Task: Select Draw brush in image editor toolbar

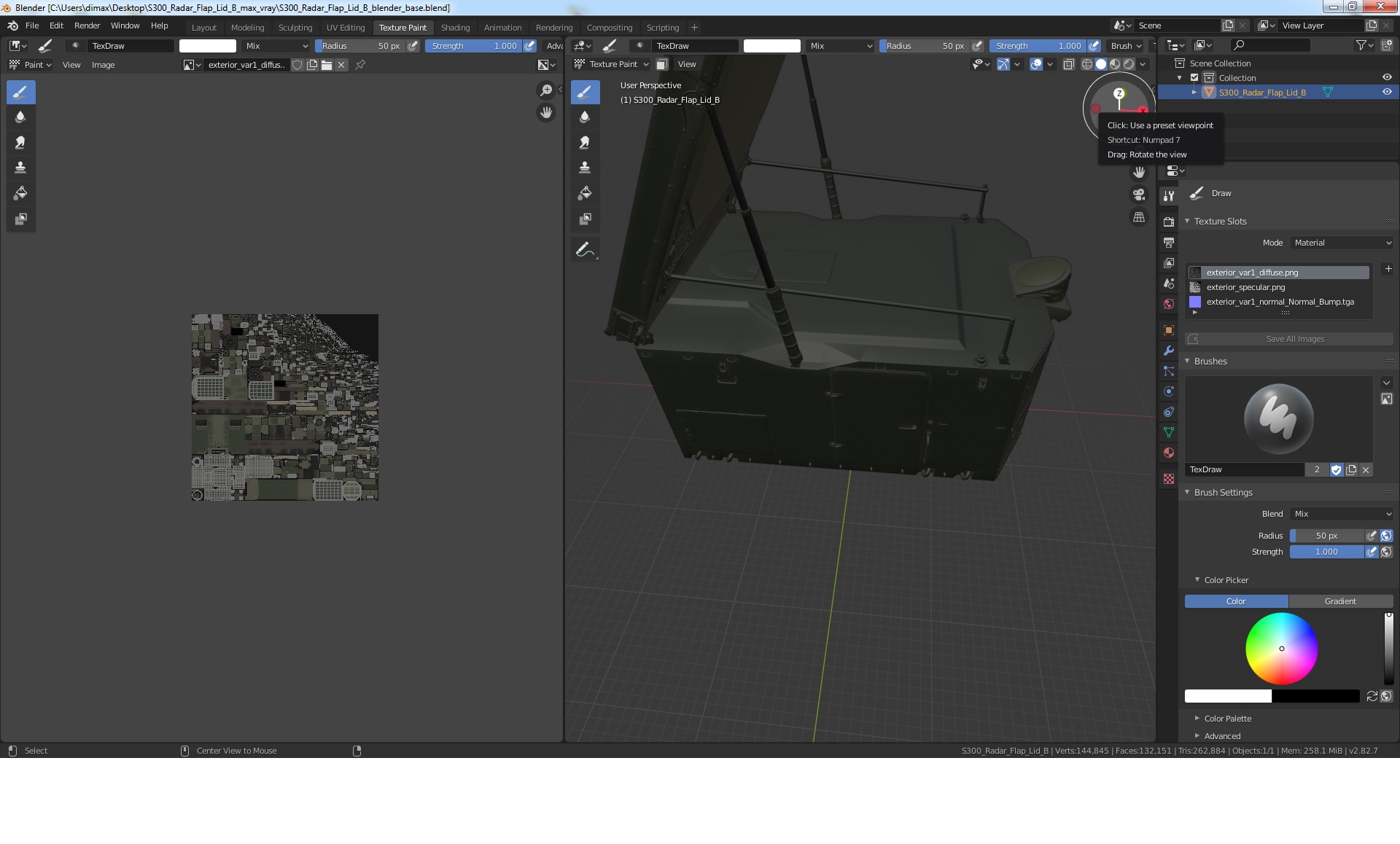Action: [x=20, y=93]
